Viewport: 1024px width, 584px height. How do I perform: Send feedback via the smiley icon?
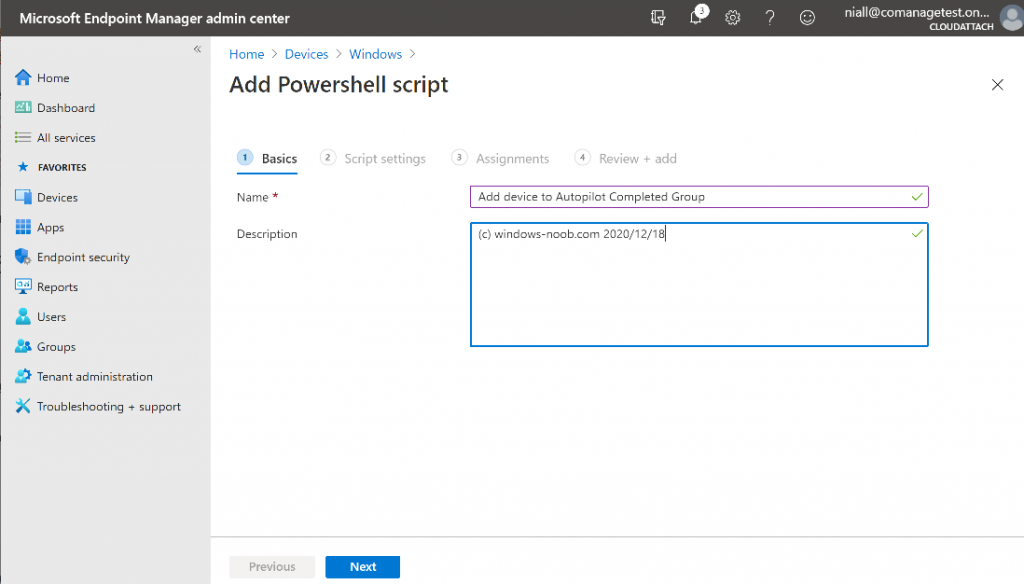pos(807,17)
